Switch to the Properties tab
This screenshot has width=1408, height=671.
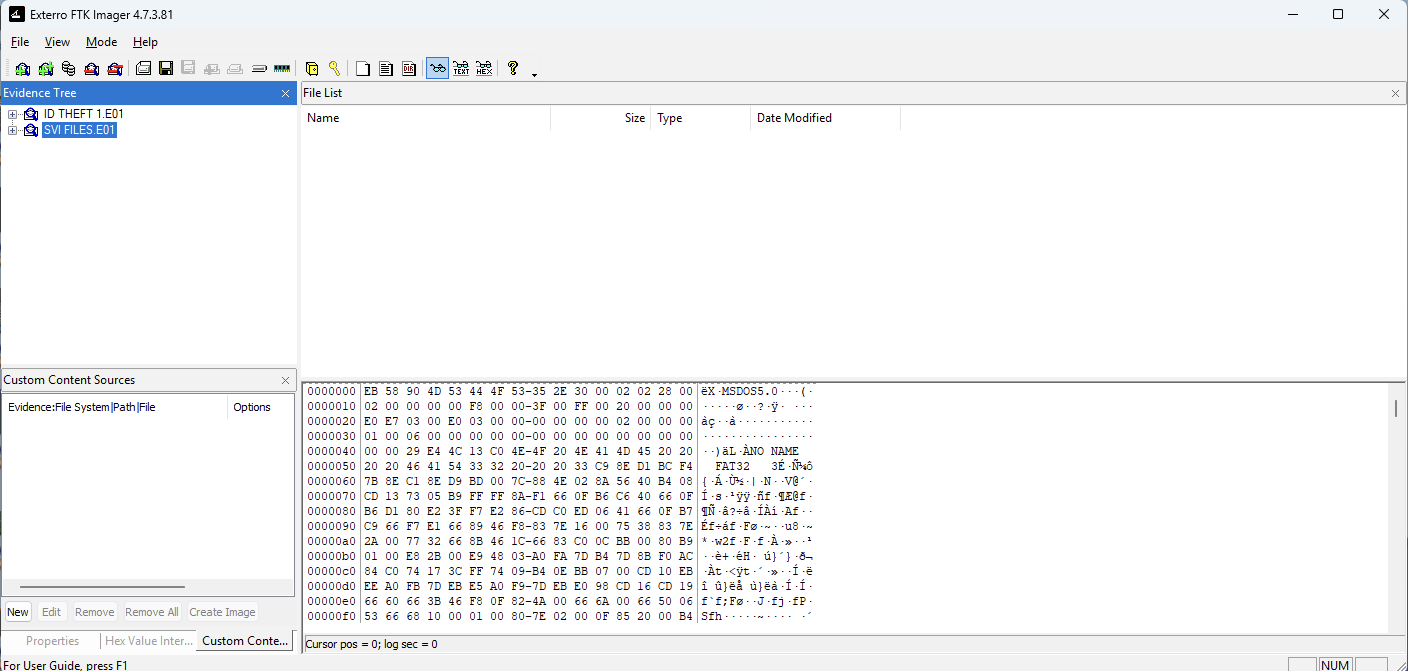[x=52, y=641]
